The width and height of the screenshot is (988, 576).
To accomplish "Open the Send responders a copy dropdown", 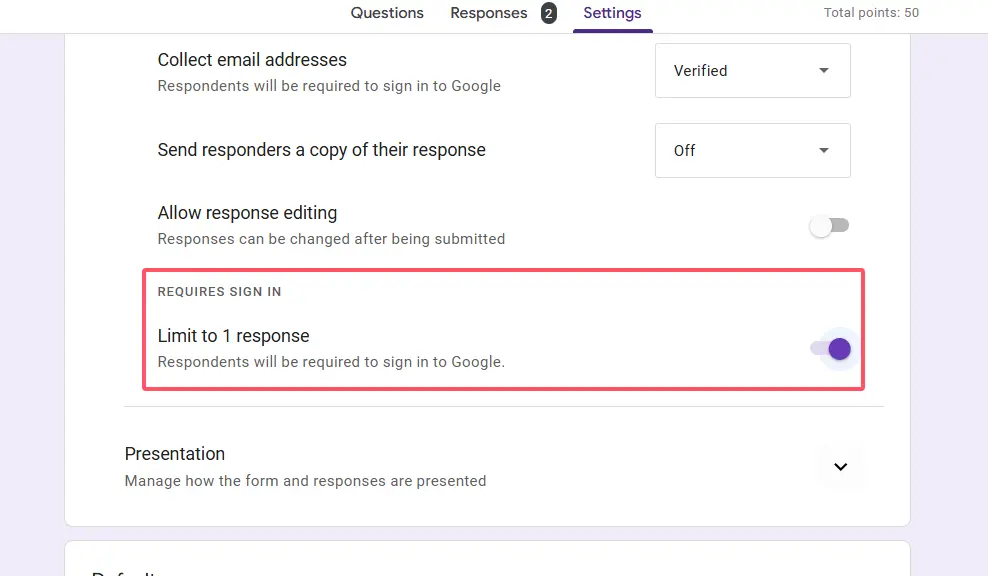I will pyautogui.click(x=751, y=150).
